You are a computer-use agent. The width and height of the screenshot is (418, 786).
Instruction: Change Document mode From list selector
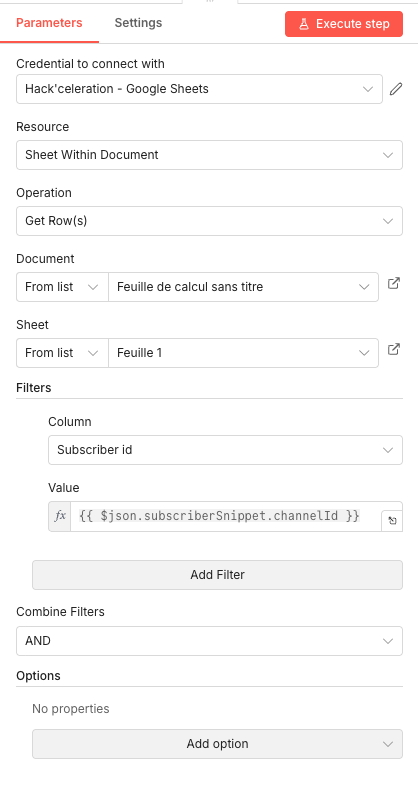pos(62,287)
